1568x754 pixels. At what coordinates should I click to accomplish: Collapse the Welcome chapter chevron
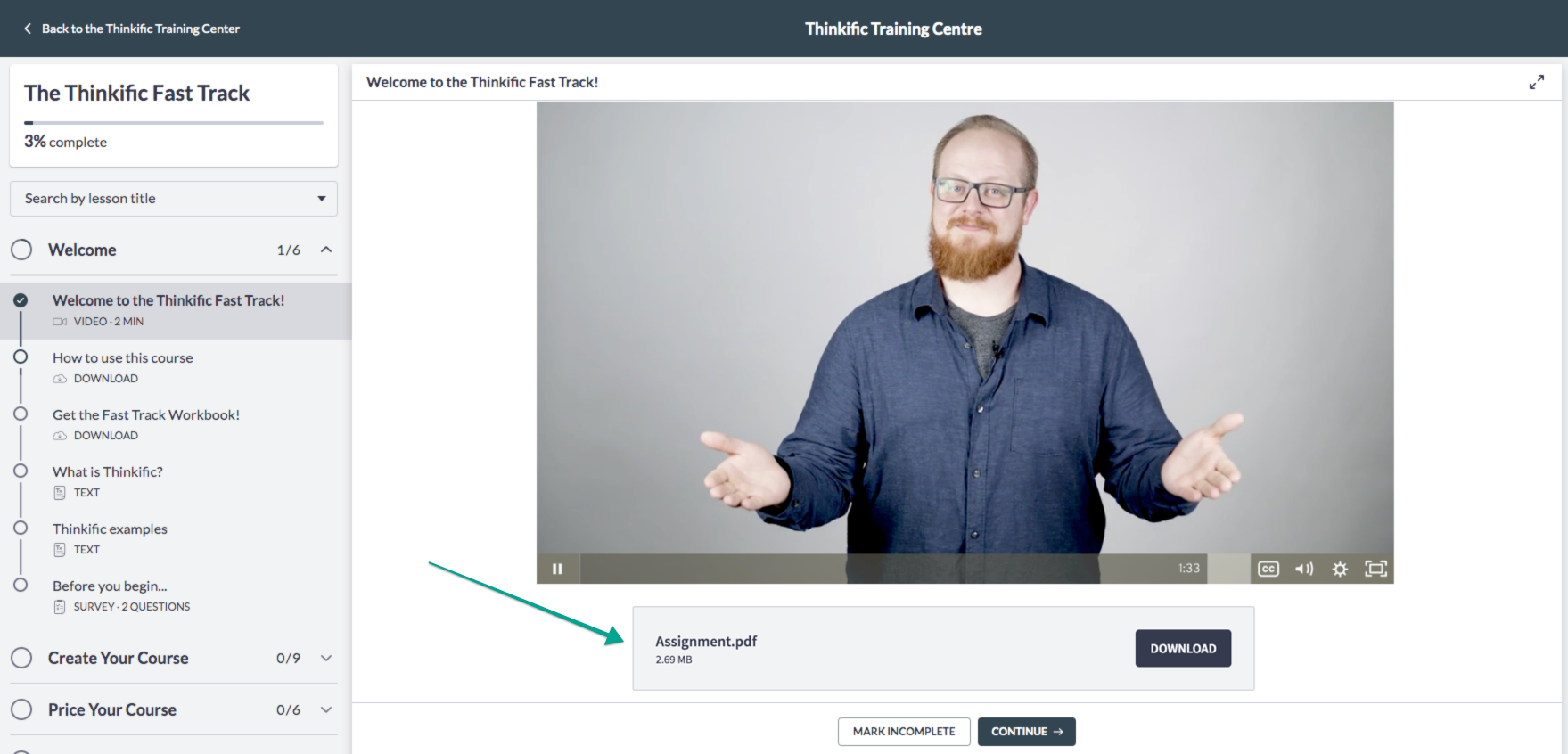[x=326, y=250]
